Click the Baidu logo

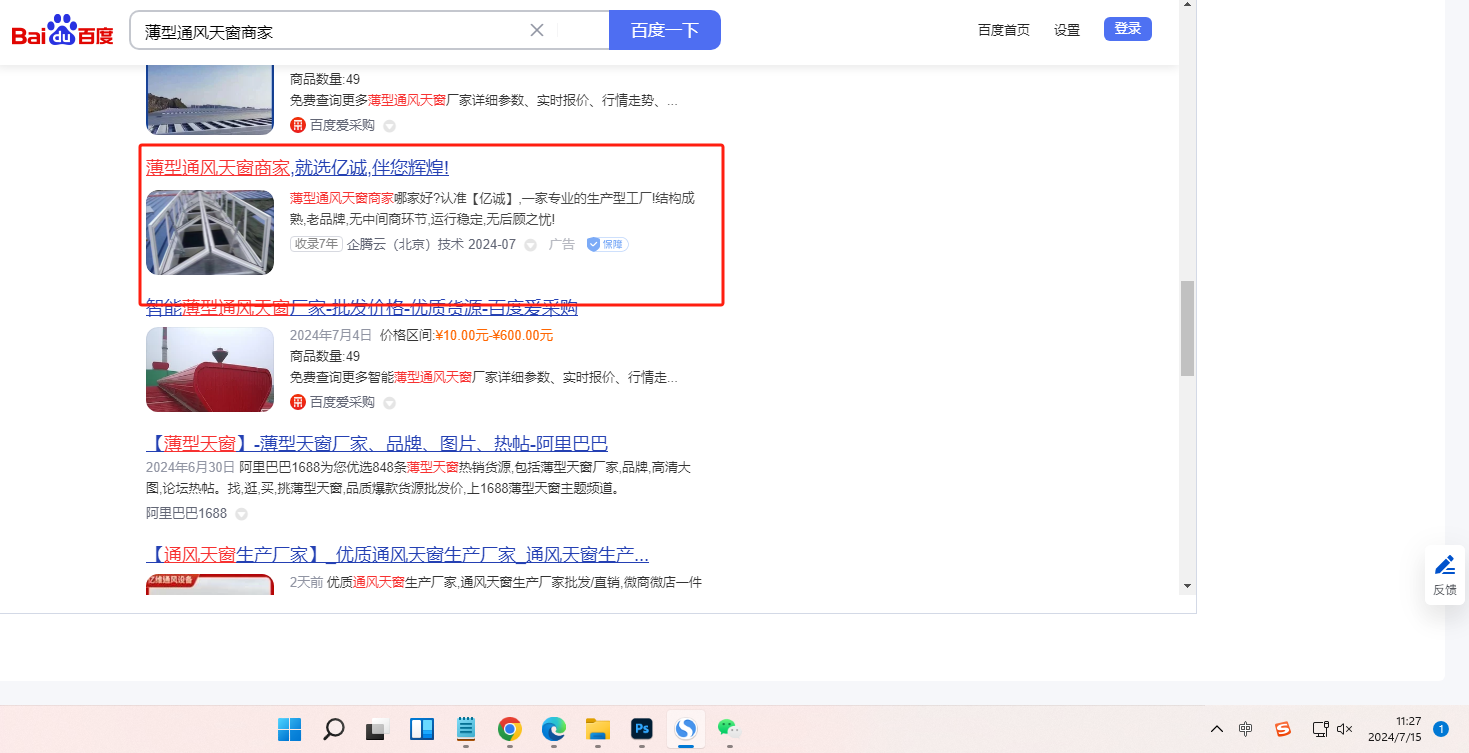(x=62, y=31)
